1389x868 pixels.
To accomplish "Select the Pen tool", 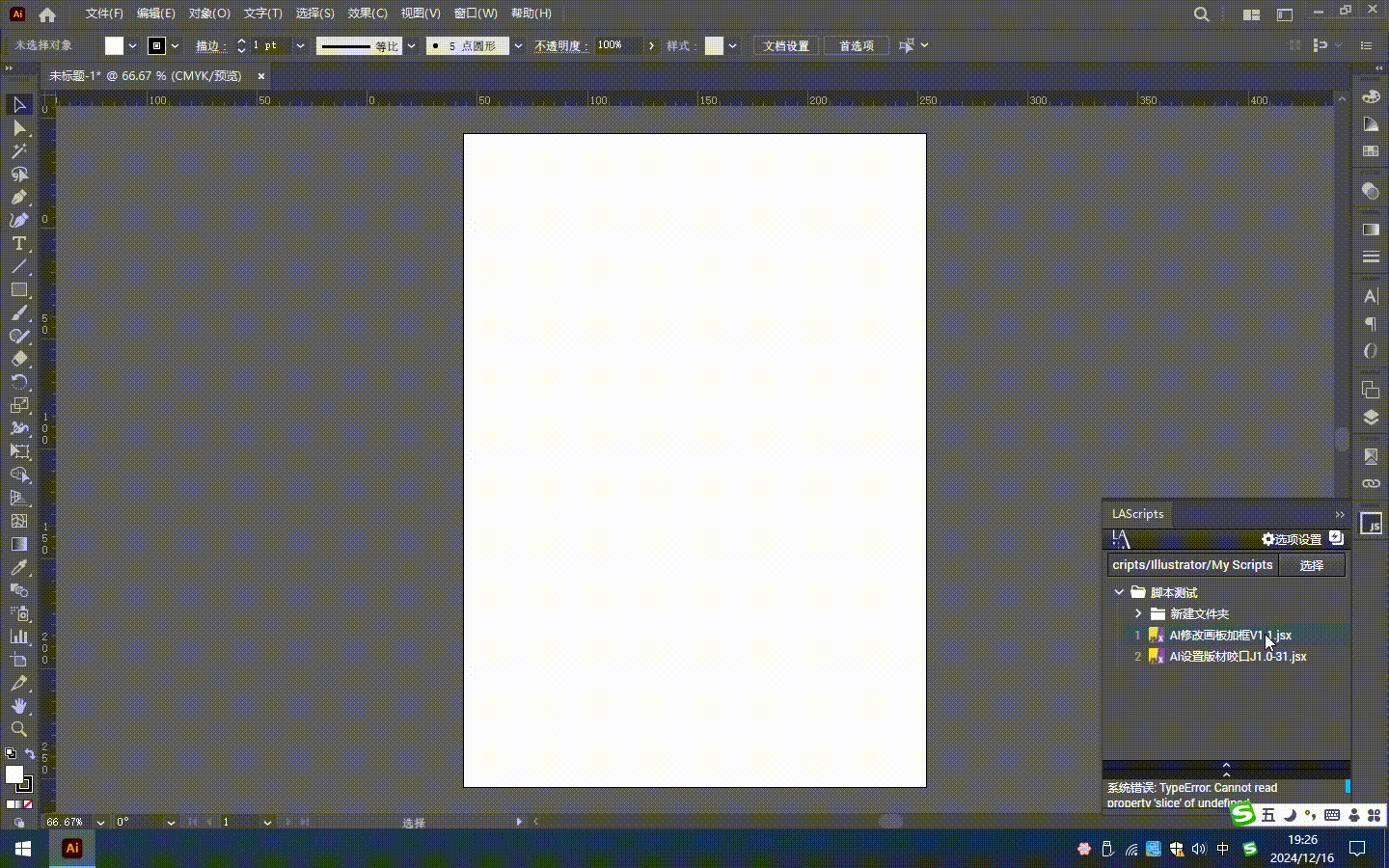I will [x=18, y=197].
